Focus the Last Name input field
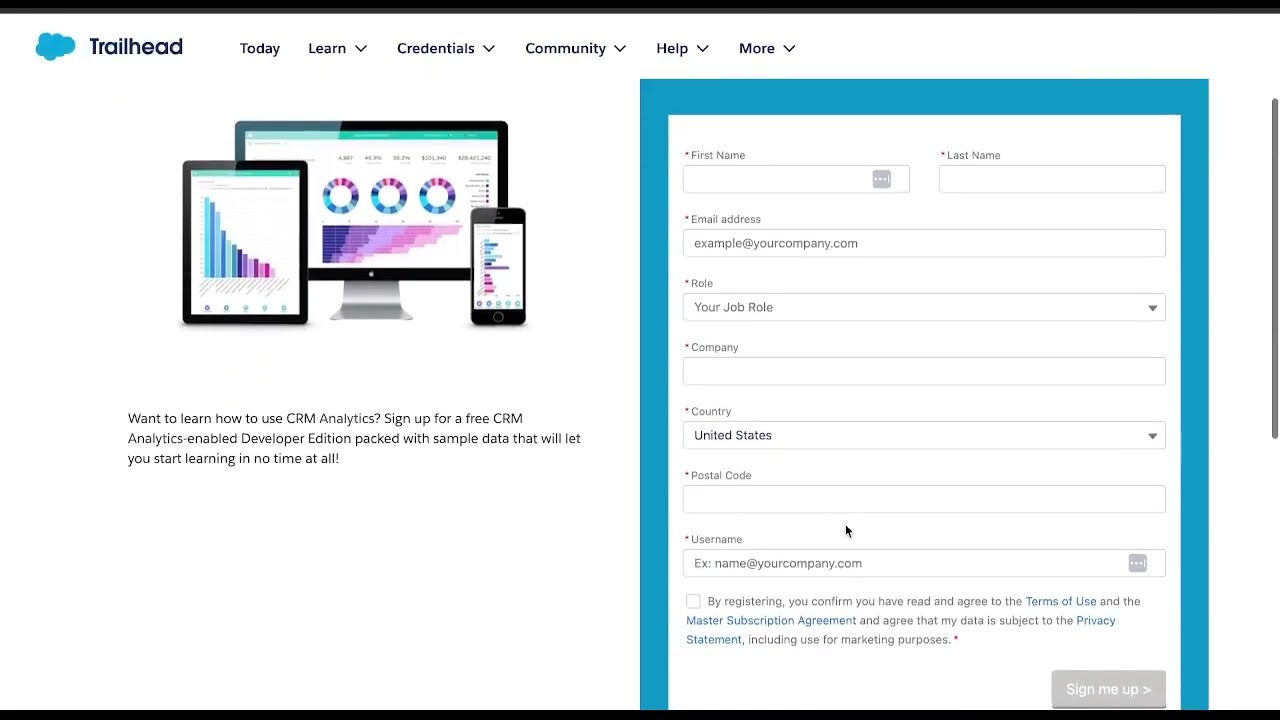This screenshot has height=720, width=1280. (x=1052, y=179)
